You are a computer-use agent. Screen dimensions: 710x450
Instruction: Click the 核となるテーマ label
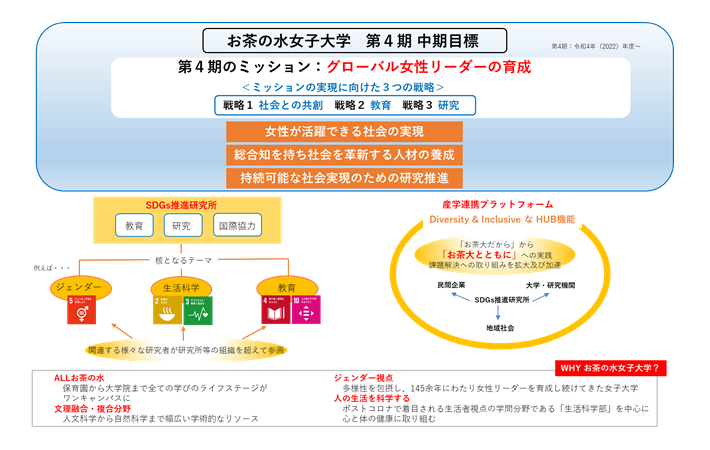click(183, 260)
